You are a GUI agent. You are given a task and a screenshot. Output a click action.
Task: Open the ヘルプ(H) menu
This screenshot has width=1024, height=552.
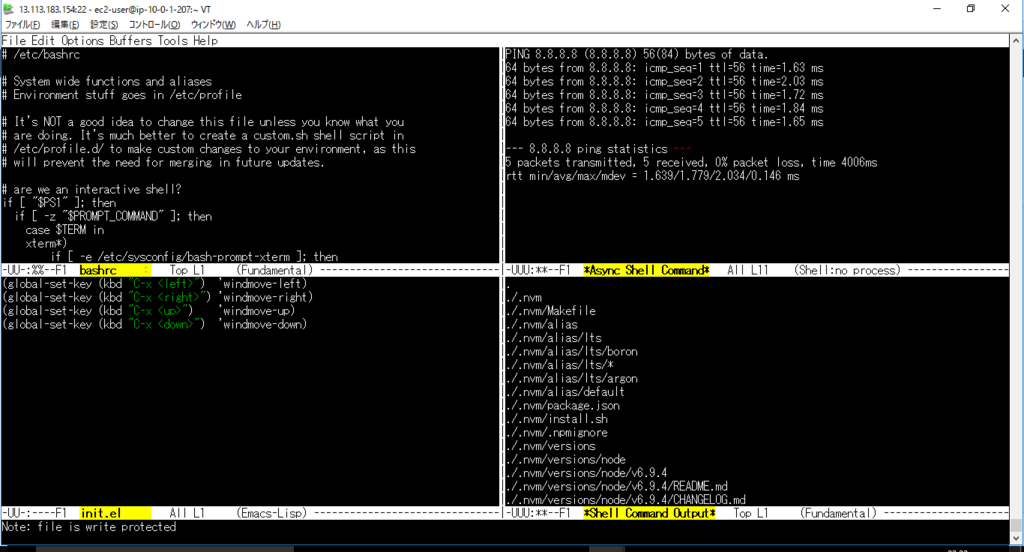(263, 25)
